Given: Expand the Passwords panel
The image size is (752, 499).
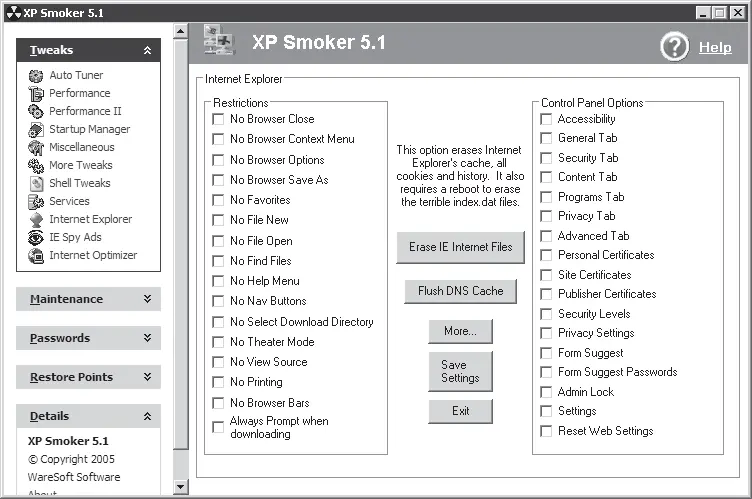Looking at the screenshot, I should pos(147,338).
